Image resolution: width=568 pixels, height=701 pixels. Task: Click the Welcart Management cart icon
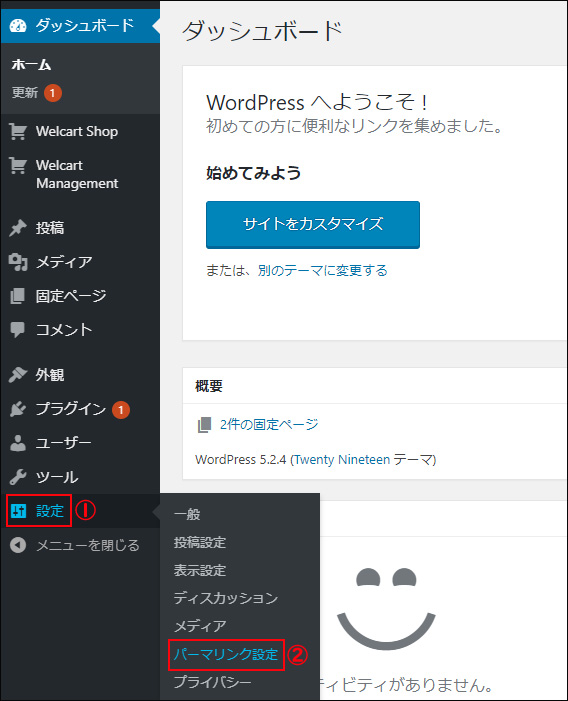[18, 165]
